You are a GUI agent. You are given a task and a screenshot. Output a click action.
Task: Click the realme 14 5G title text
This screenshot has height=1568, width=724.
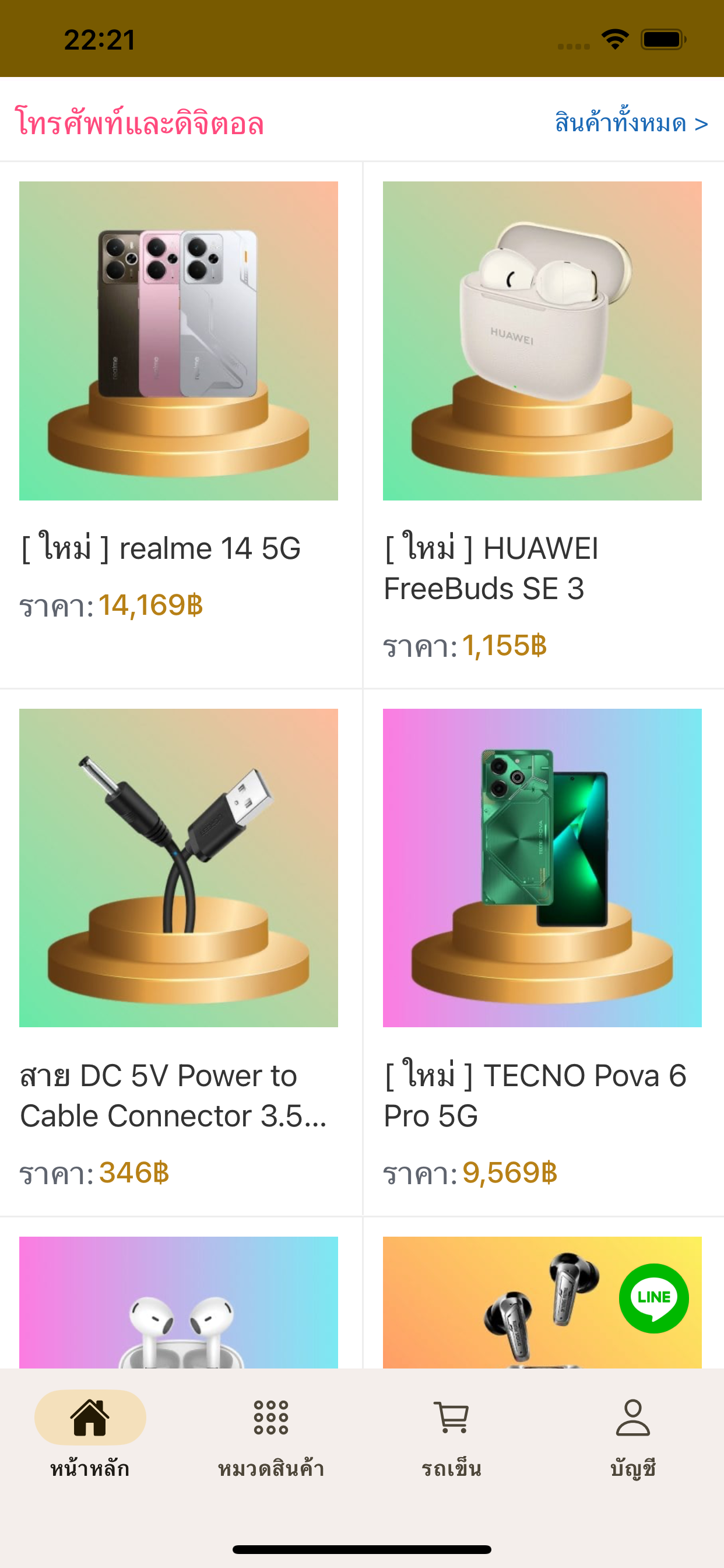click(x=161, y=548)
